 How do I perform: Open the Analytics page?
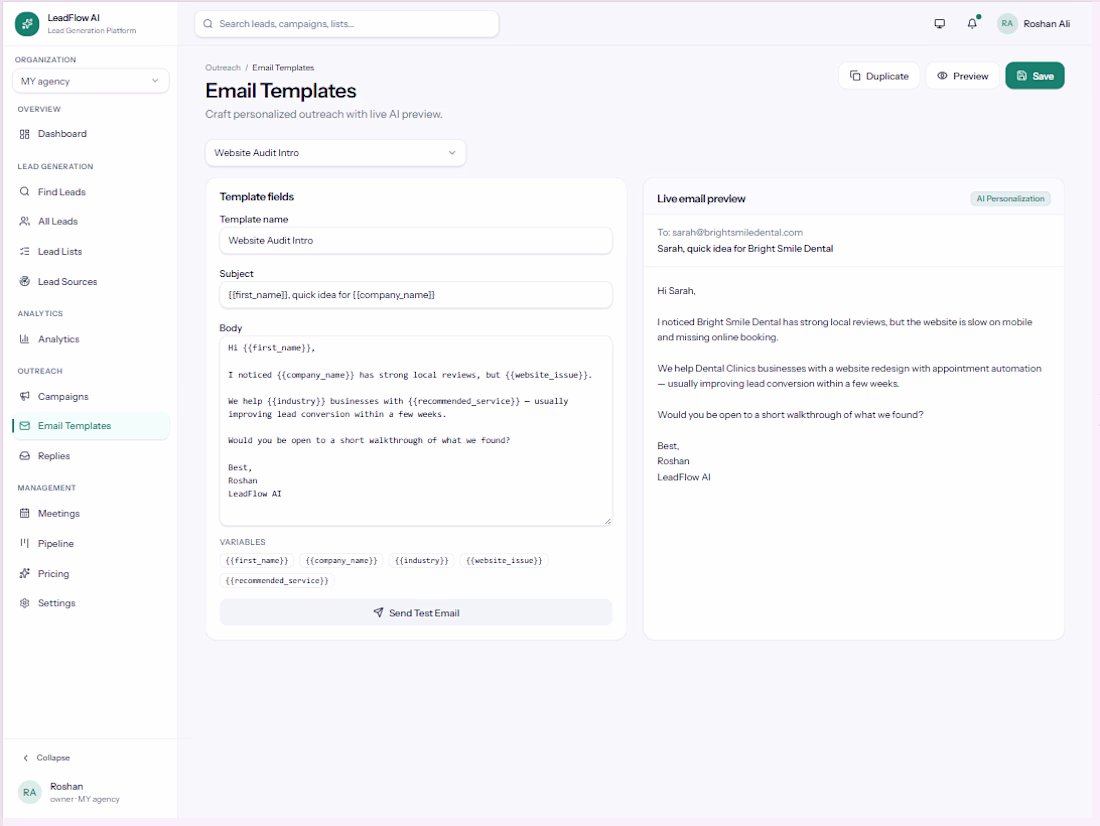tap(90, 339)
